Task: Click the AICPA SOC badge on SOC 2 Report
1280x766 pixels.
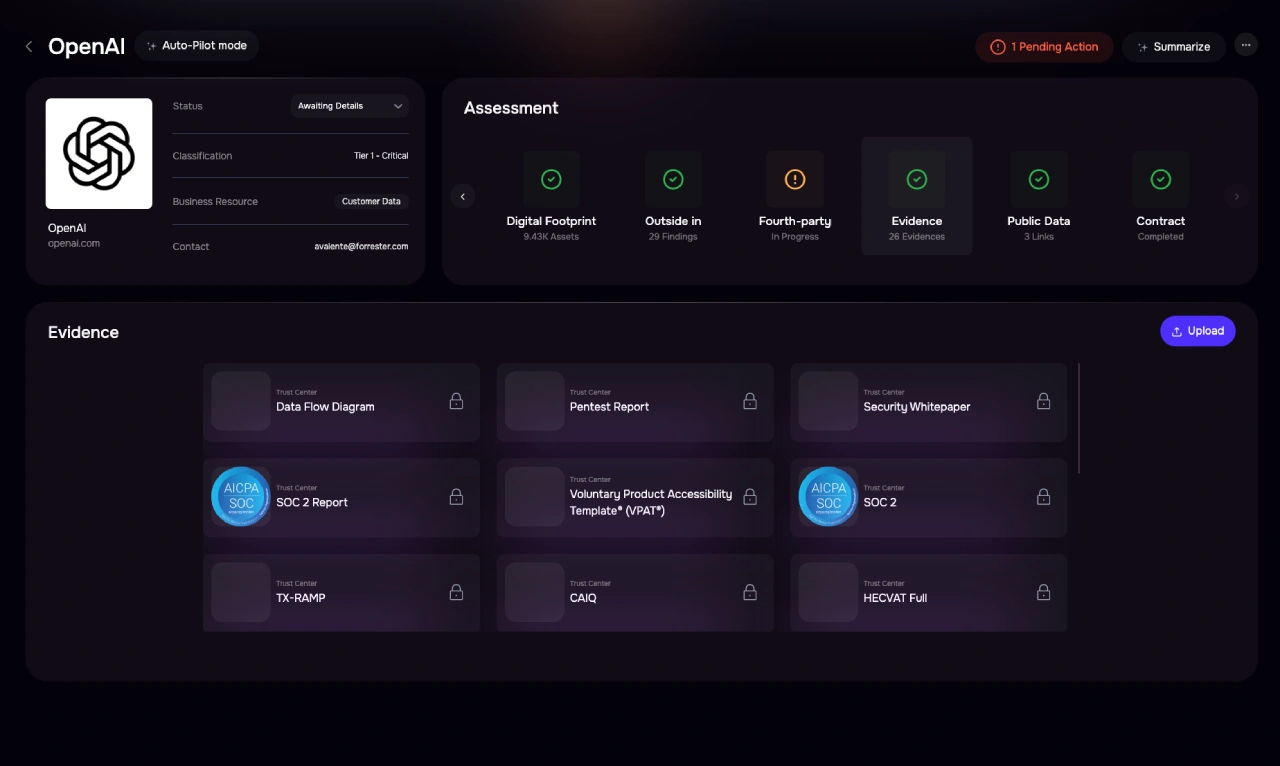Action: (x=241, y=496)
